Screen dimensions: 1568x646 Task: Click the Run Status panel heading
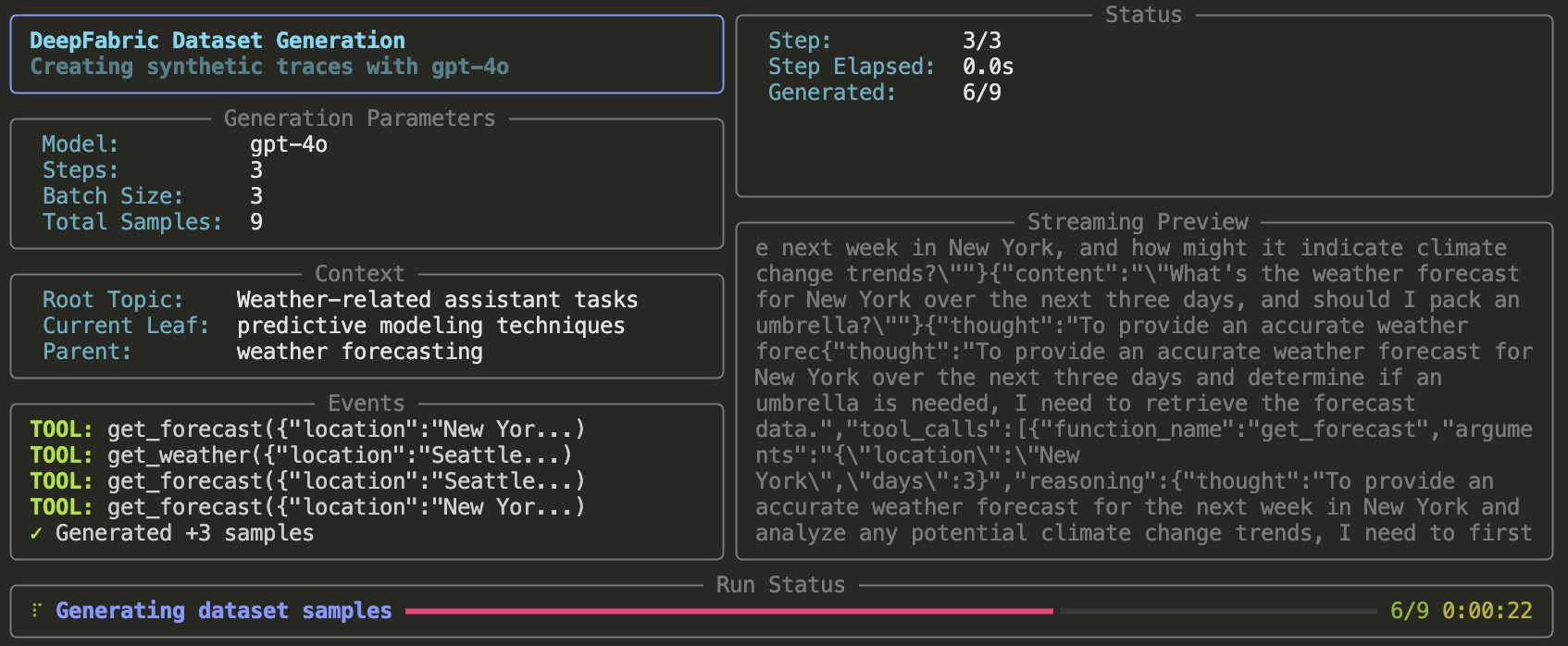[780, 585]
